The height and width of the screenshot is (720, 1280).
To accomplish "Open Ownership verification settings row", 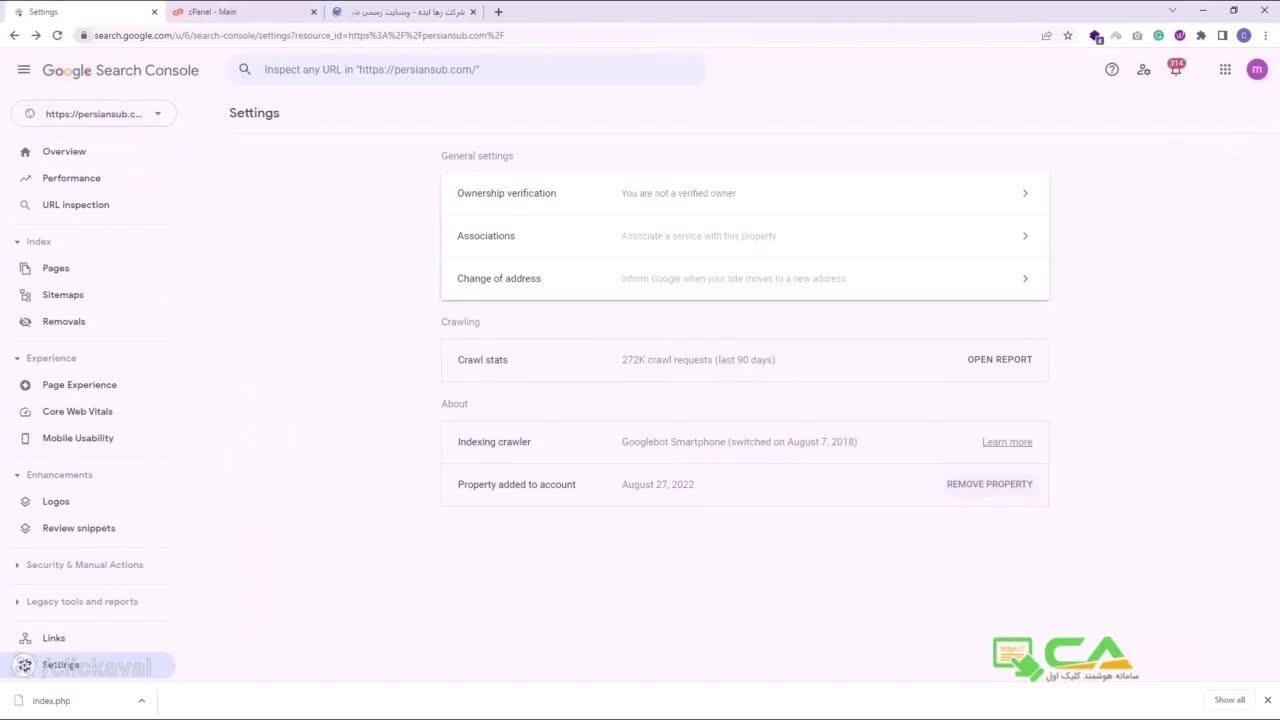I will [744, 194].
